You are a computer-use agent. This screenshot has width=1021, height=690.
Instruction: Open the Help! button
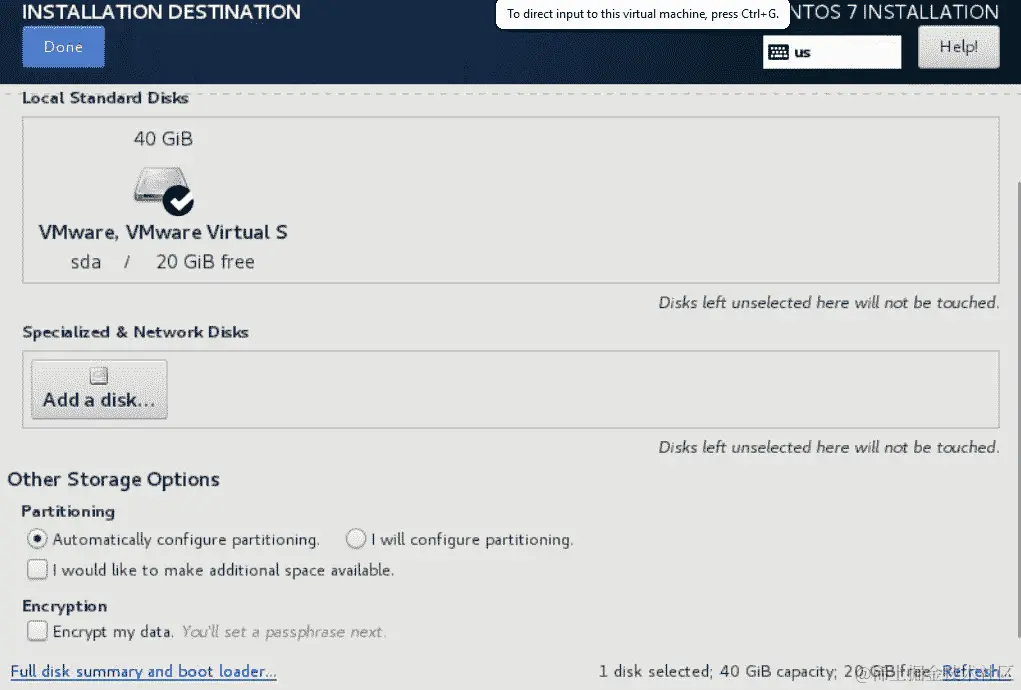click(x=958, y=47)
